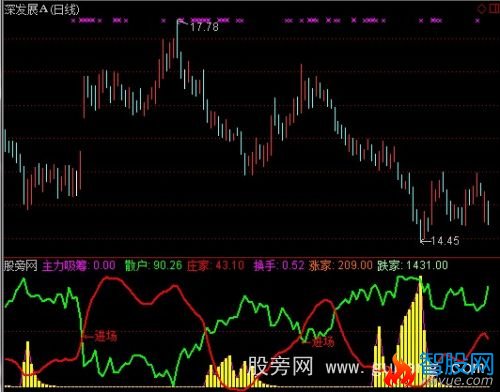Click the red window-layout icon beside the diamond
Screen dimensions: 500x392
(494, 9)
